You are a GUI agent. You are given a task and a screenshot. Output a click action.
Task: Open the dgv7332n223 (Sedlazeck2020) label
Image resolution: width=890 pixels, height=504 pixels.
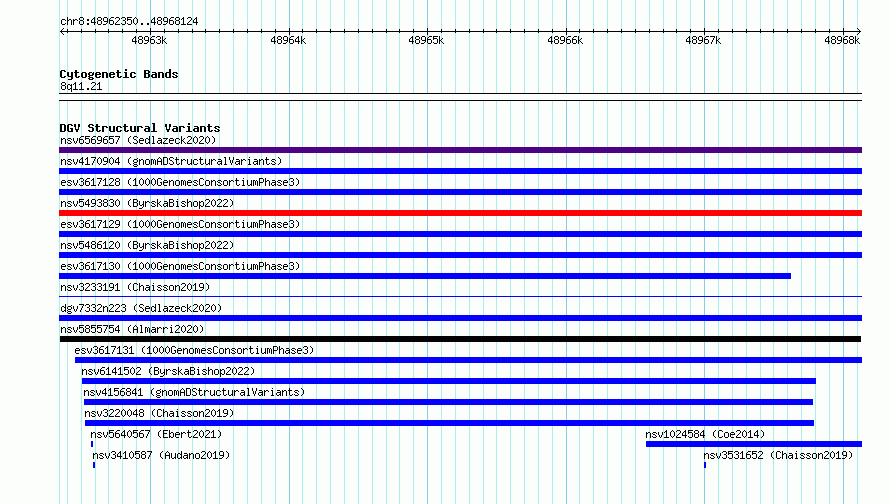141,308
